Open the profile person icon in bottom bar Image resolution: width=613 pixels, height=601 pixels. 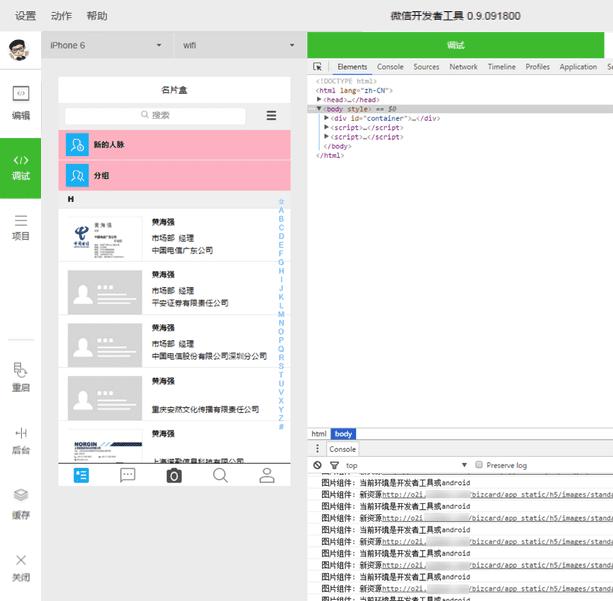(267, 475)
